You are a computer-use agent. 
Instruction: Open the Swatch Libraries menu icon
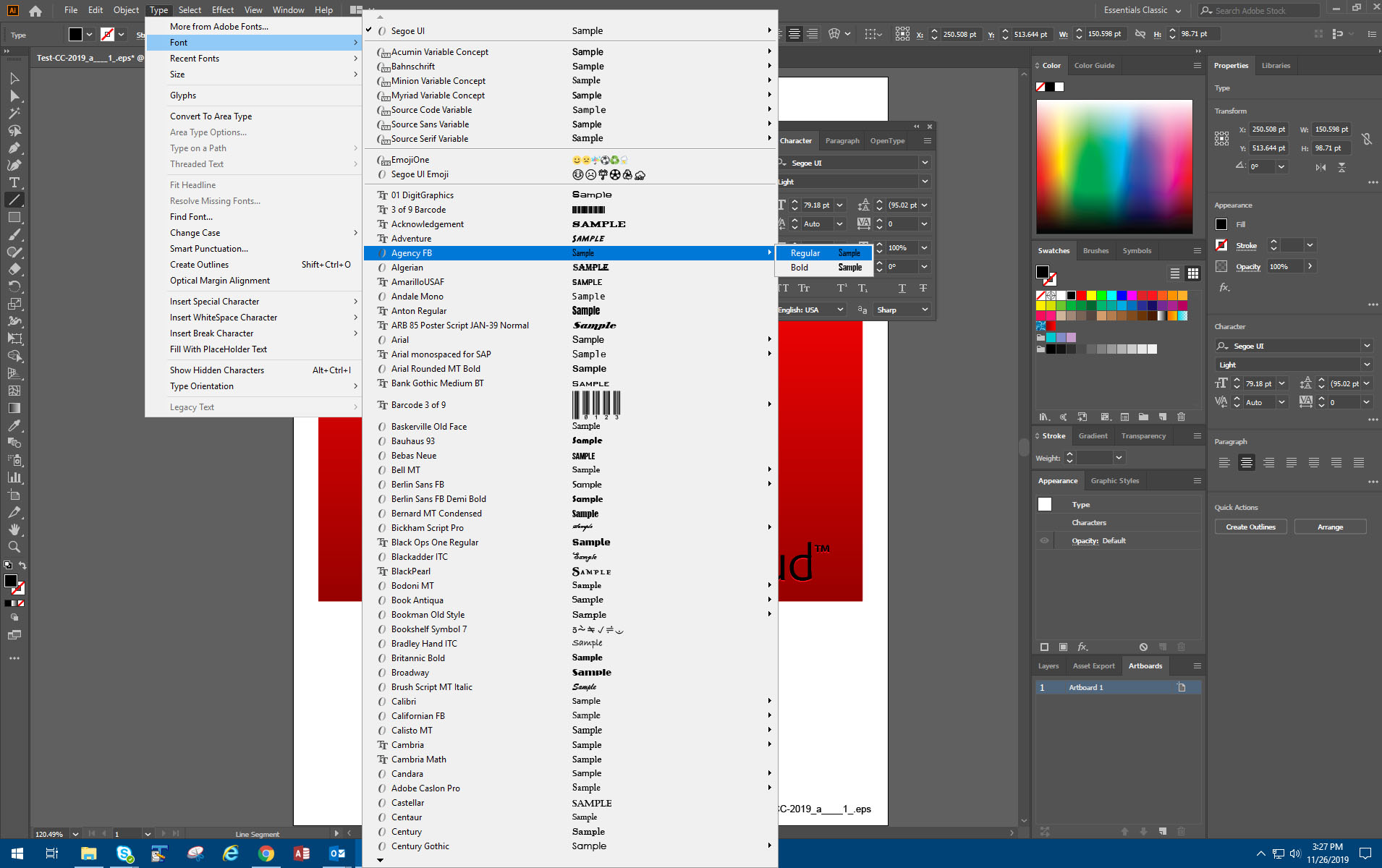coord(1044,417)
